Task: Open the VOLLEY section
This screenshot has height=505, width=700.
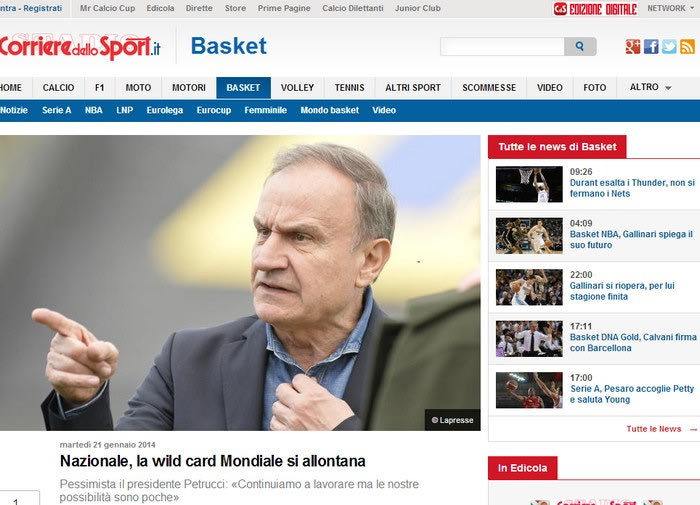Action: coord(297,88)
